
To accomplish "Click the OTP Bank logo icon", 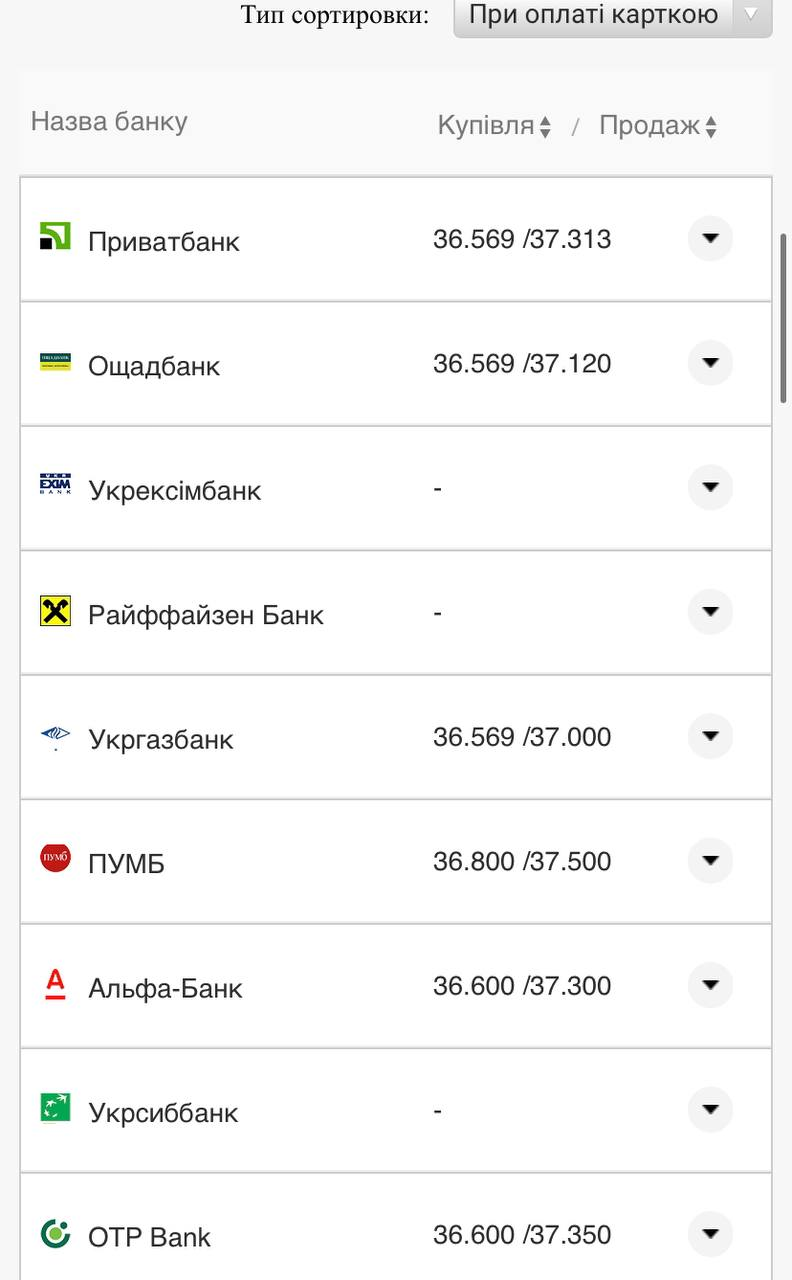I will [x=55, y=1233].
